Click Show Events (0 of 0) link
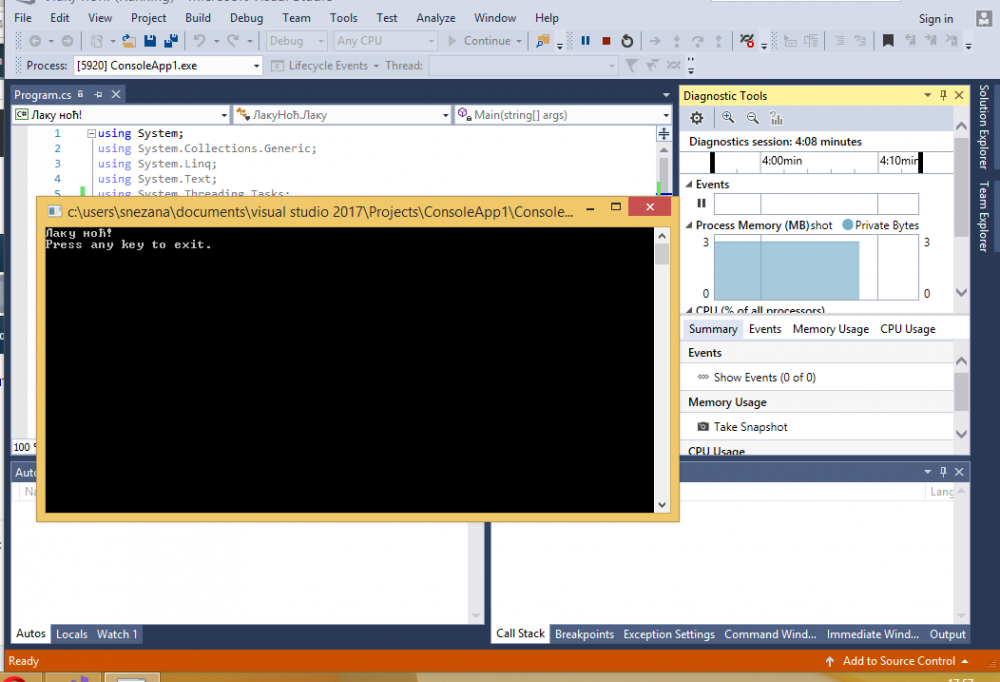The width and height of the screenshot is (1000, 682). [x=764, y=377]
